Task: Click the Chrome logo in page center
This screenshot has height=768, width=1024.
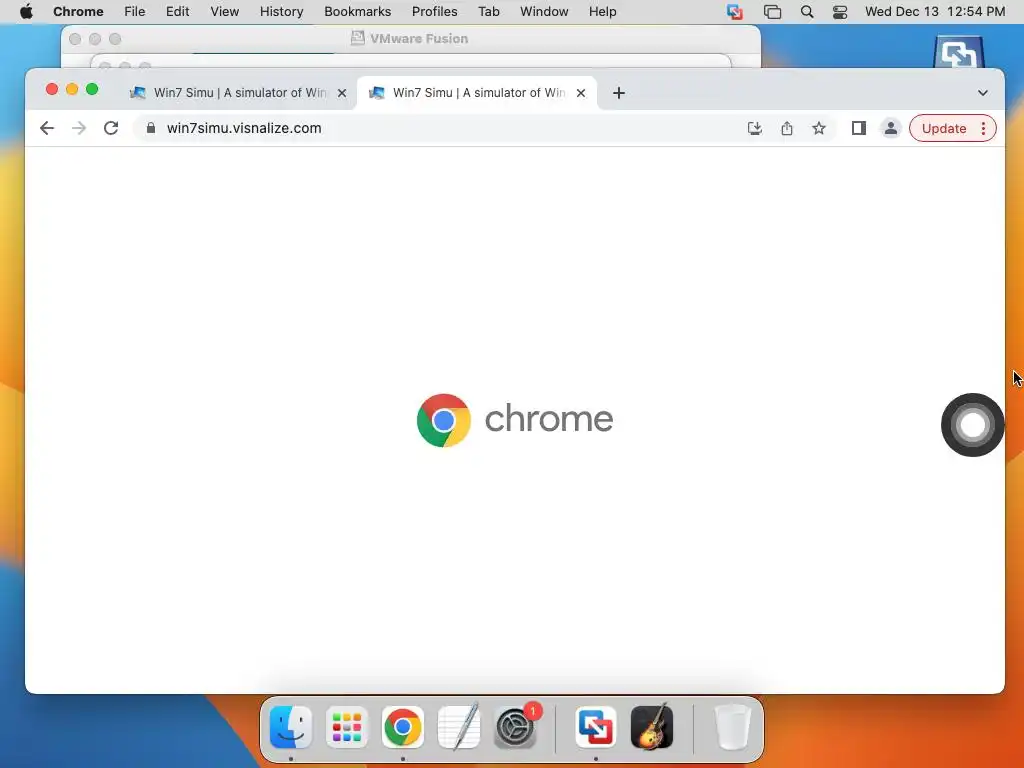Action: tap(443, 420)
